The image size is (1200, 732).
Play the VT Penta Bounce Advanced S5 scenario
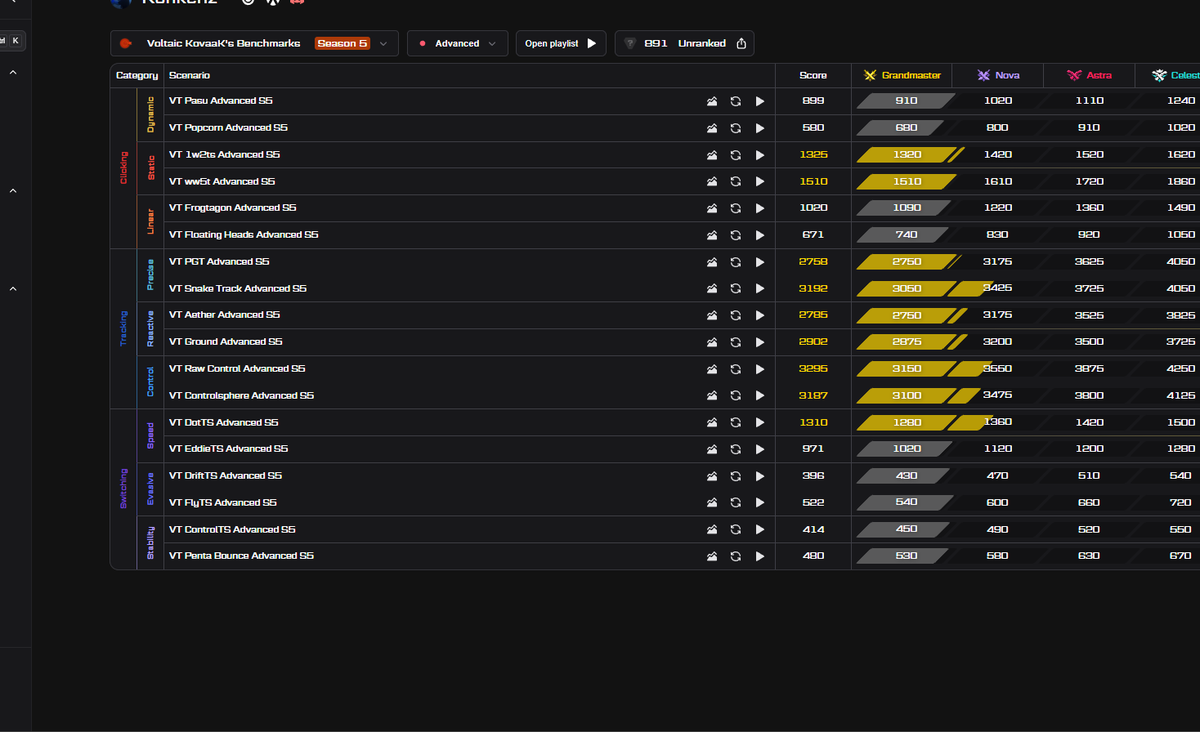pos(760,556)
